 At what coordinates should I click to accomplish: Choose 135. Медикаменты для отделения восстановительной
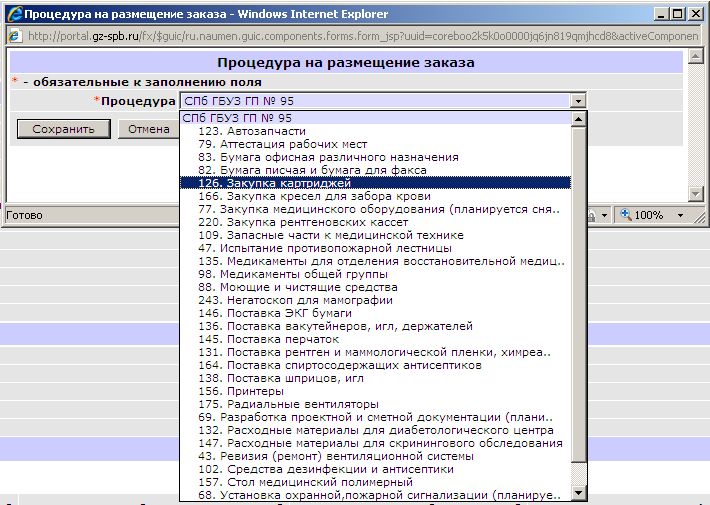coord(375,261)
